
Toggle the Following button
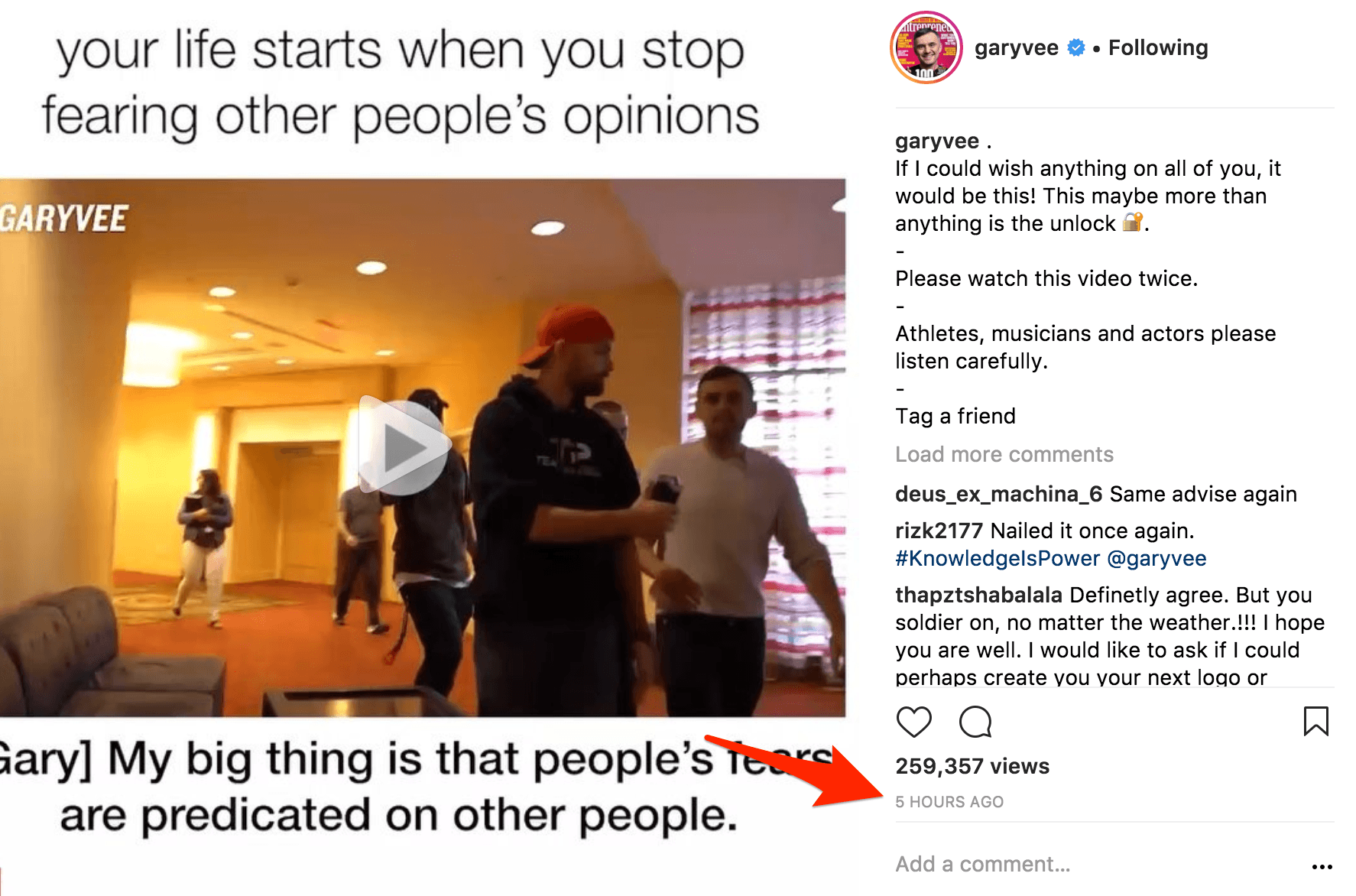[x=1158, y=47]
